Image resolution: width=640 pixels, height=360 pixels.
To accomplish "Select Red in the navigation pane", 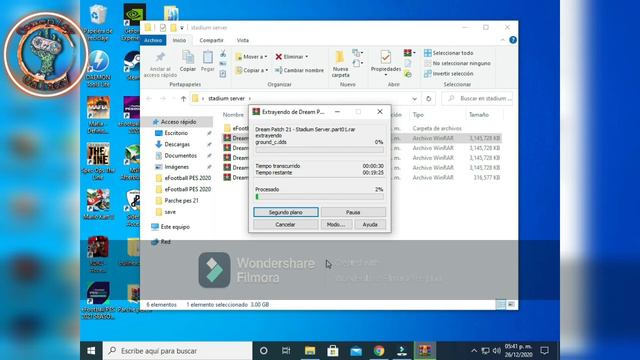I will point(165,242).
